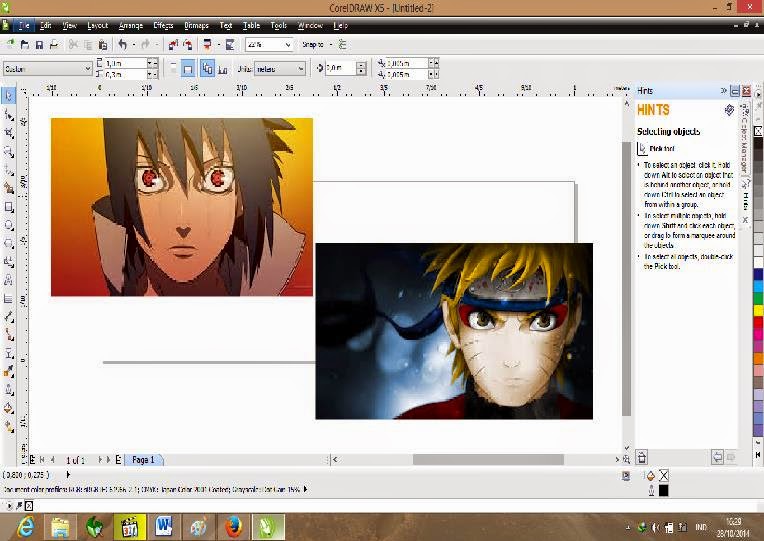The width and height of the screenshot is (764, 541).
Task: Click the Undo arrow icon
Action: pyautogui.click(x=122, y=45)
